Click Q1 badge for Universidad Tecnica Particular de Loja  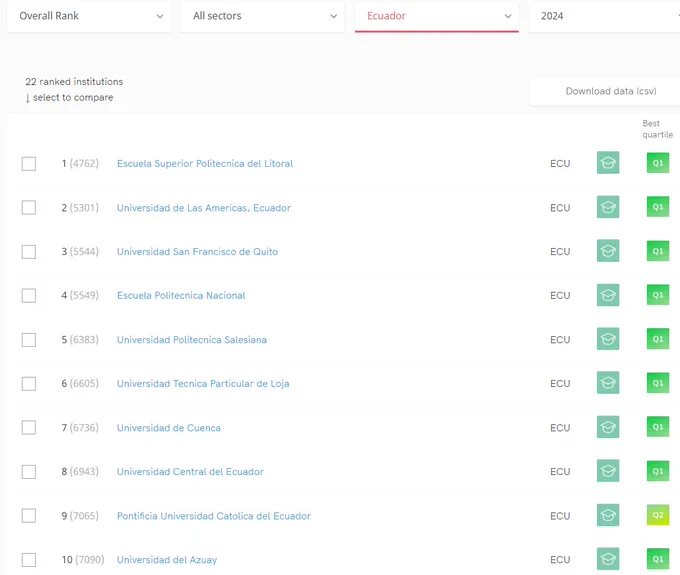pyautogui.click(x=658, y=383)
